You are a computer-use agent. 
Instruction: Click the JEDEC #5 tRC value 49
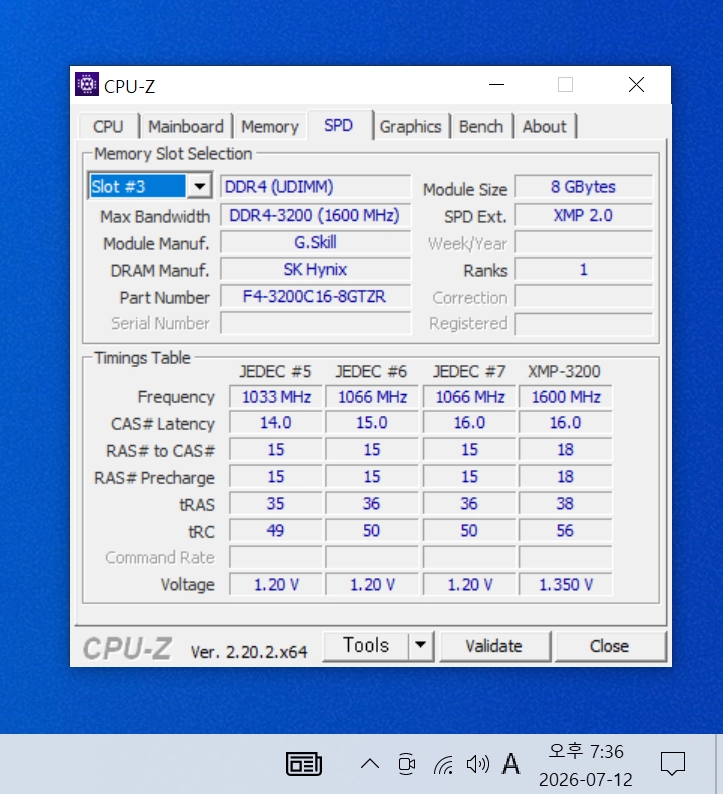point(276,531)
